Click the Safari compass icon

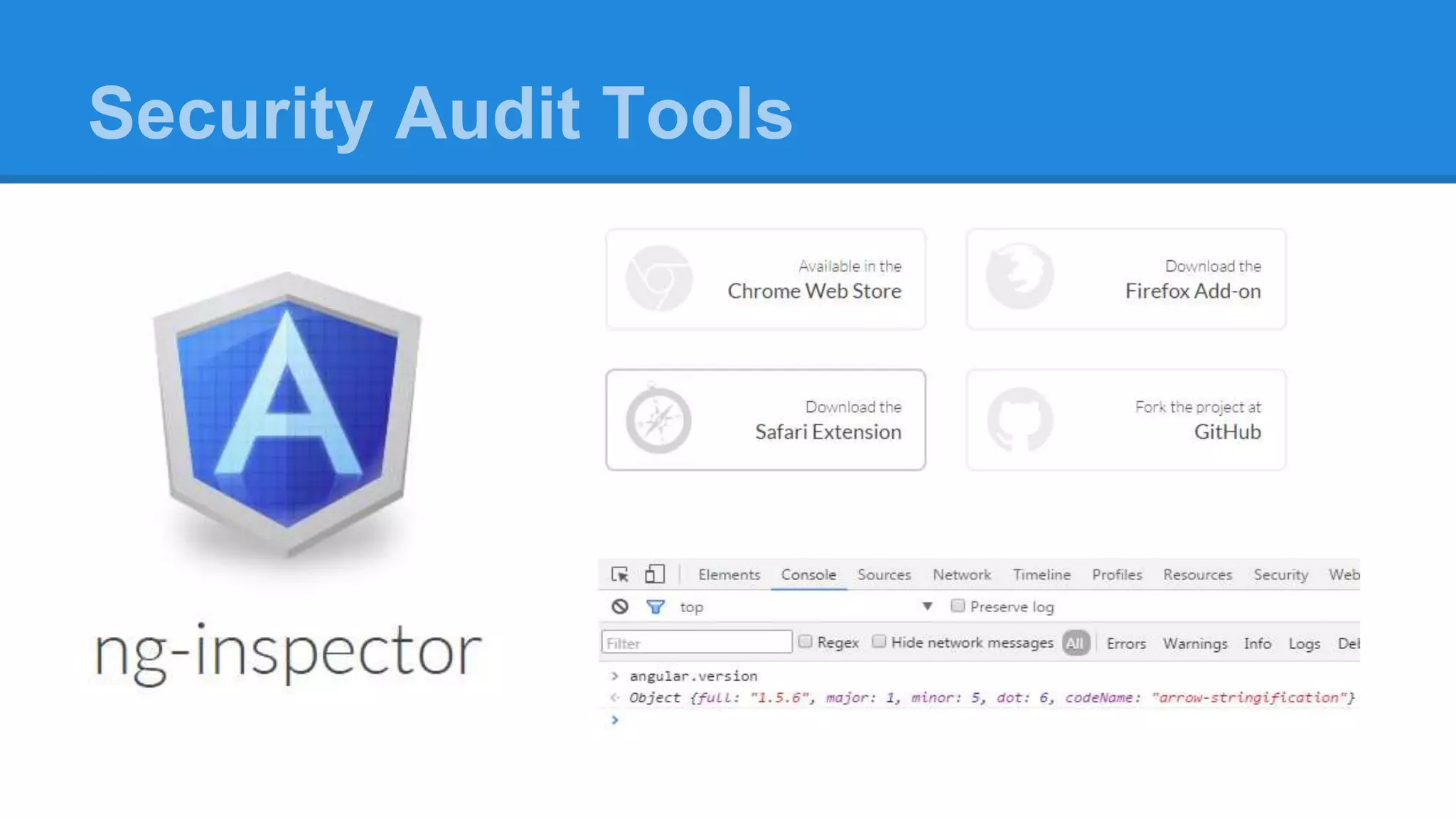coord(659,419)
